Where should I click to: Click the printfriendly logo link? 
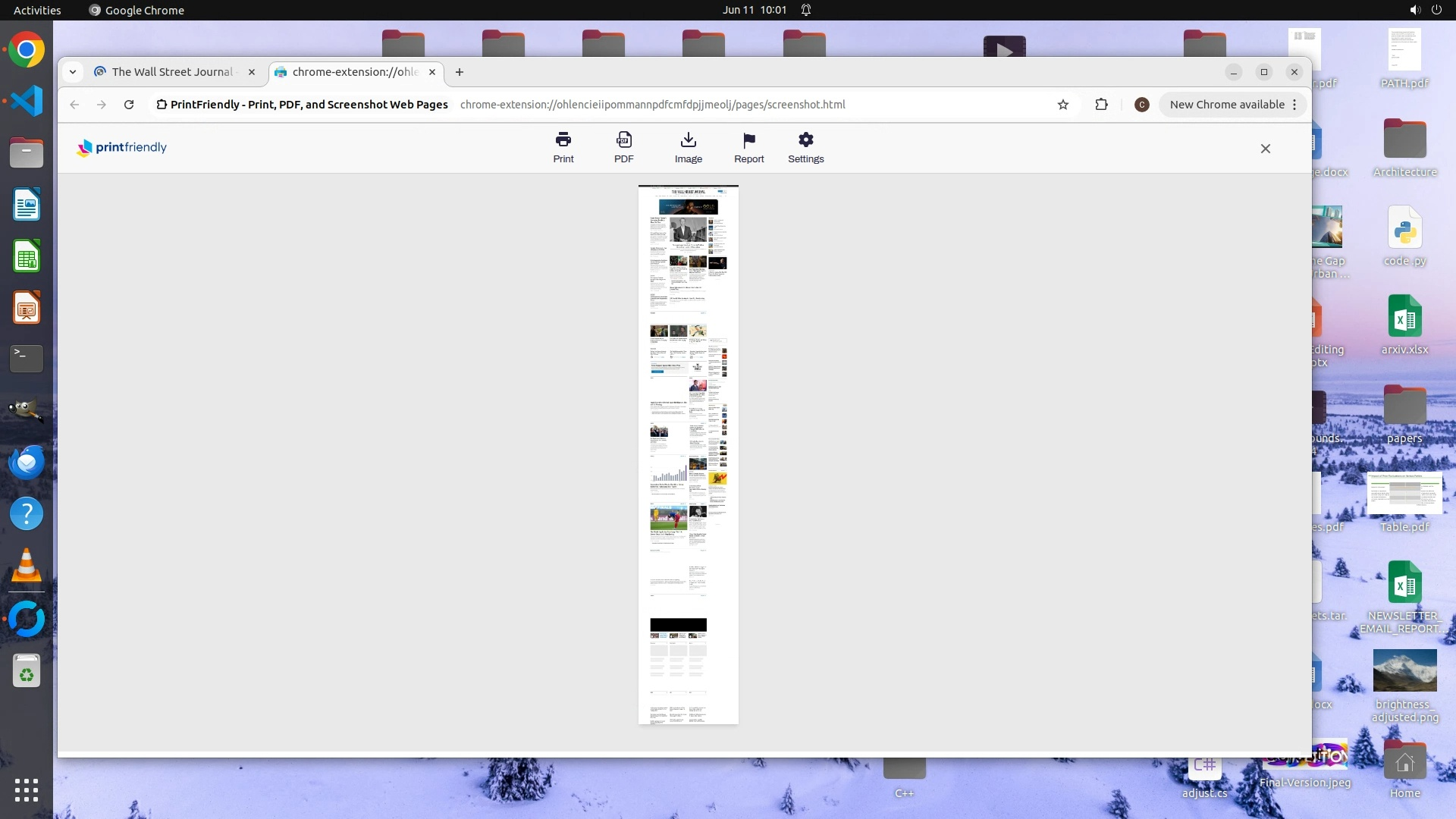pos(121,147)
